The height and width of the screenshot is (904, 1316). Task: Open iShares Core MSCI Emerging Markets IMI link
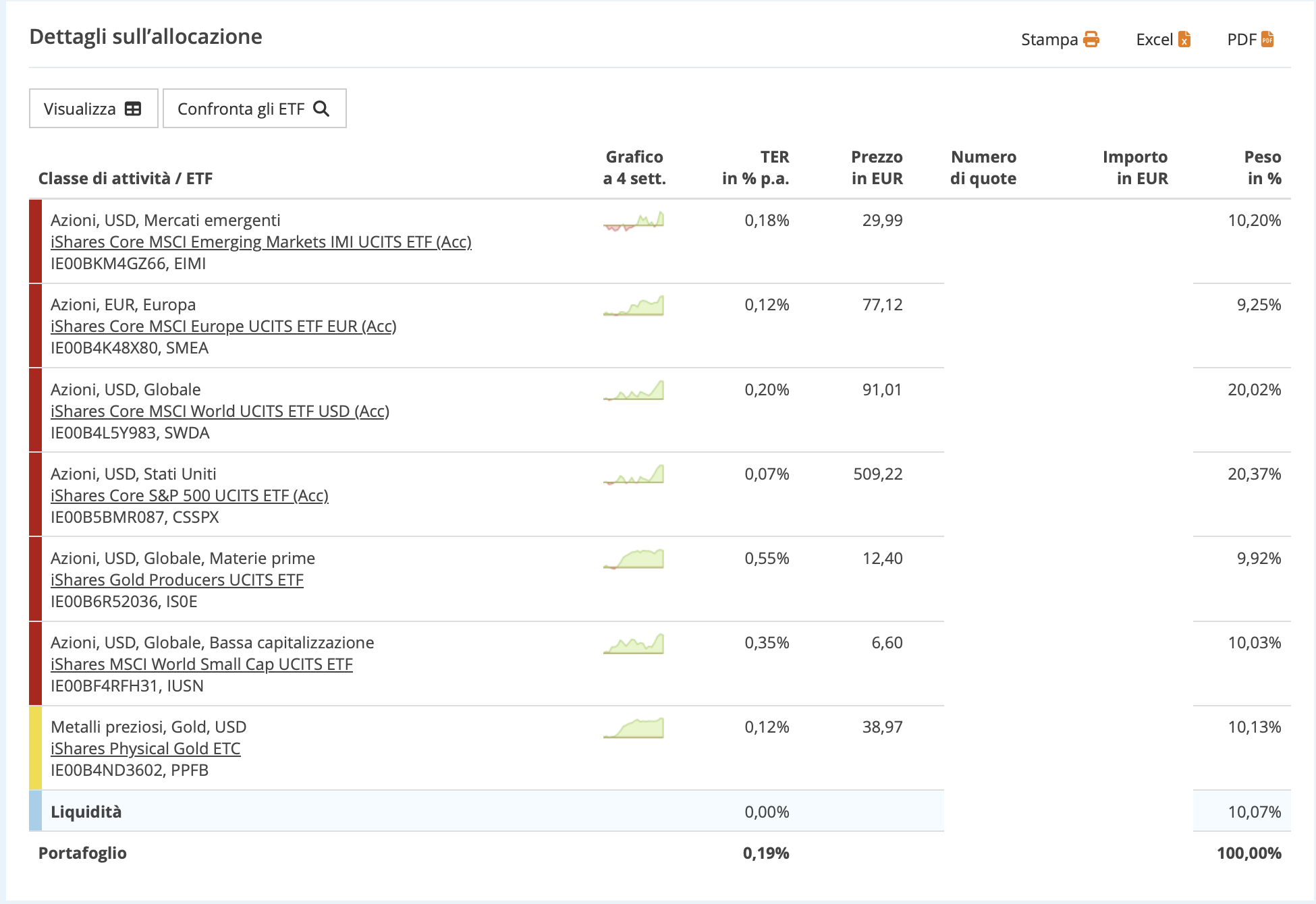coord(261,242)
